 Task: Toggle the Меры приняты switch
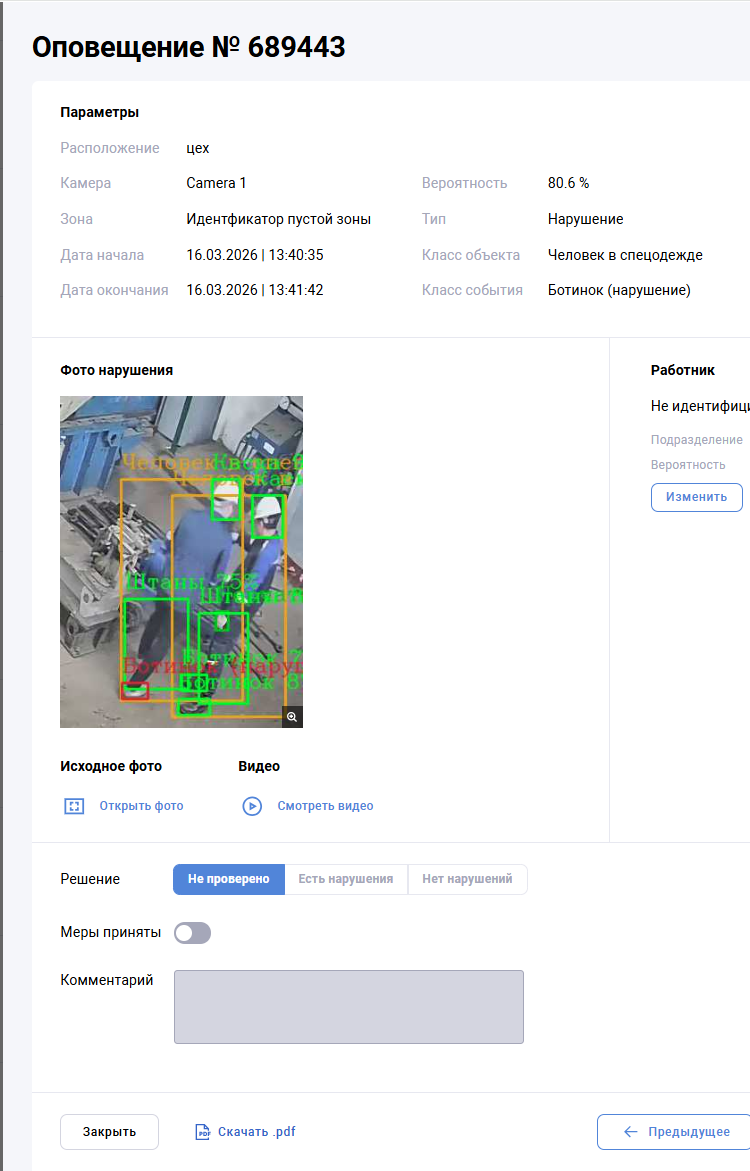click(x=192, y=933)
